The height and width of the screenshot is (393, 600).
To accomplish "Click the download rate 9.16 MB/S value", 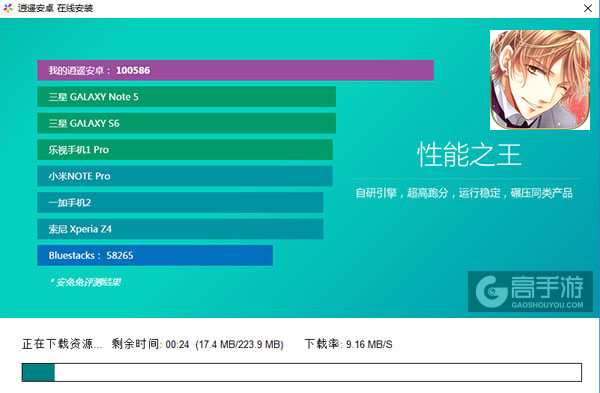I will (x=369, y=344).
